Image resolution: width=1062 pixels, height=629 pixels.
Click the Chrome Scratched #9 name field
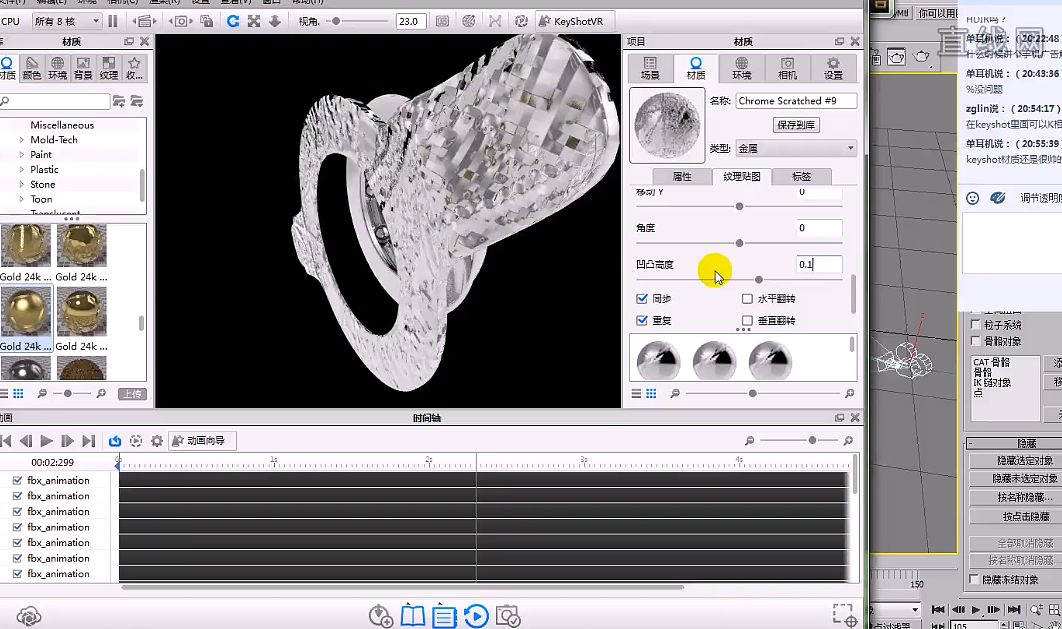click(x=796, y=101)
